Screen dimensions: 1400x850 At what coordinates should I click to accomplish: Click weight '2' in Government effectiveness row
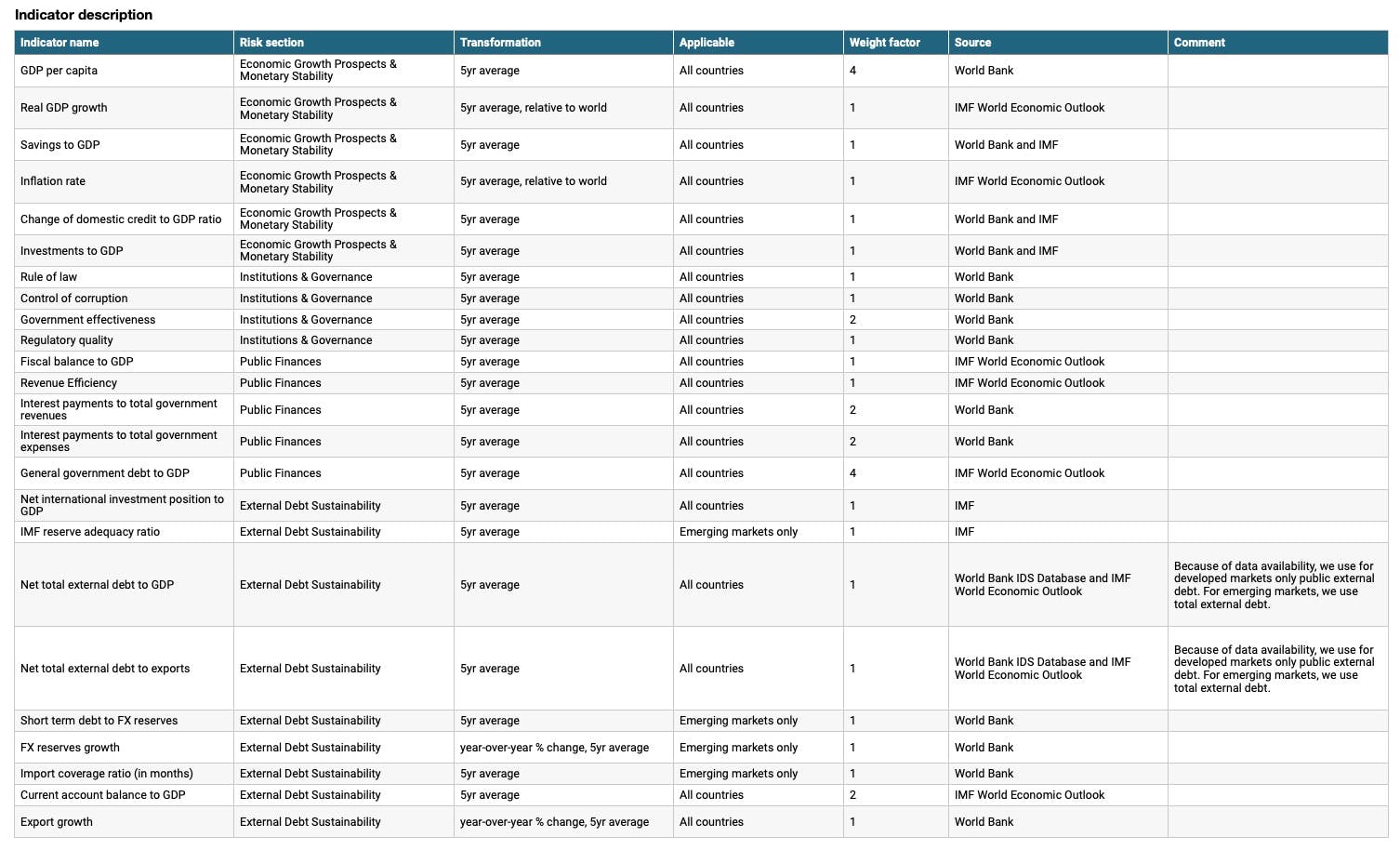[853, 320]
